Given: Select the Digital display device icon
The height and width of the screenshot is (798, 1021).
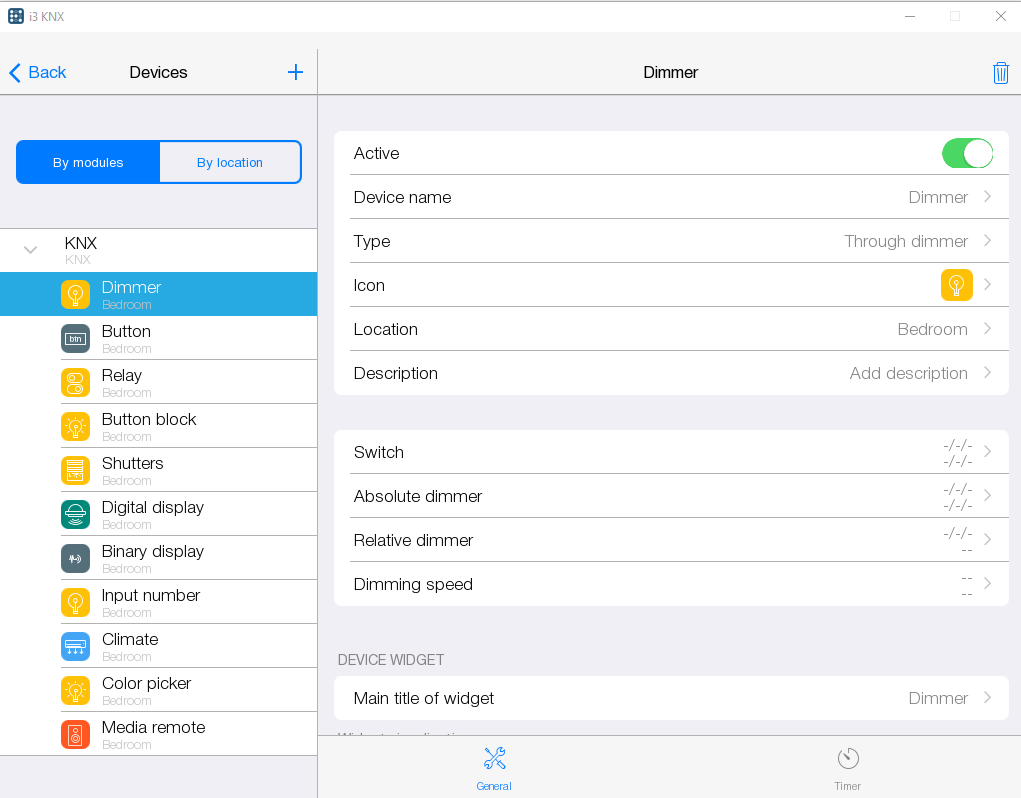Looking at the screenshot, I should [x=75, y=514].
